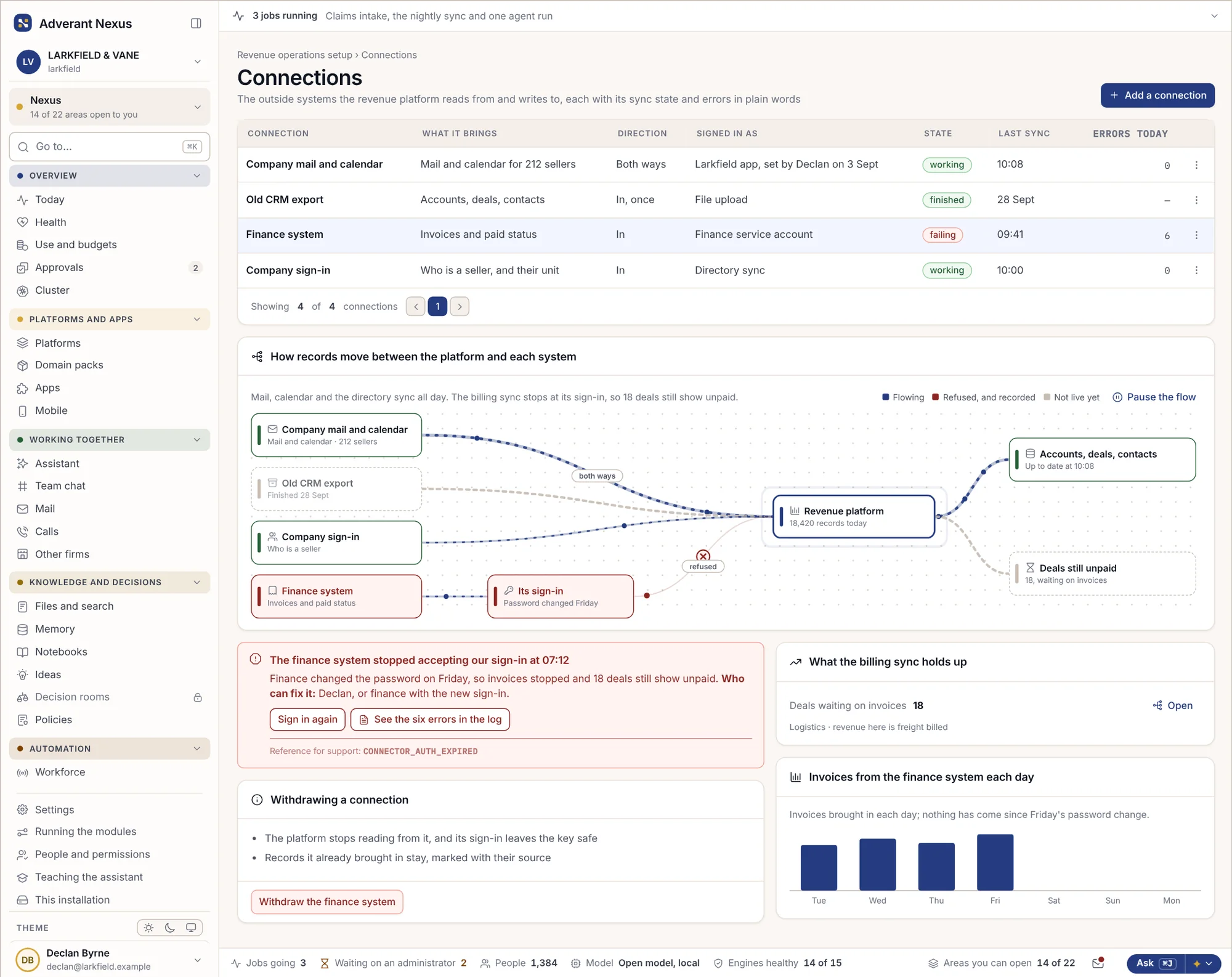Screen dimensions: 1232x977
Task: Open the mail notification icon in status bar
Action: point(1098,963)
